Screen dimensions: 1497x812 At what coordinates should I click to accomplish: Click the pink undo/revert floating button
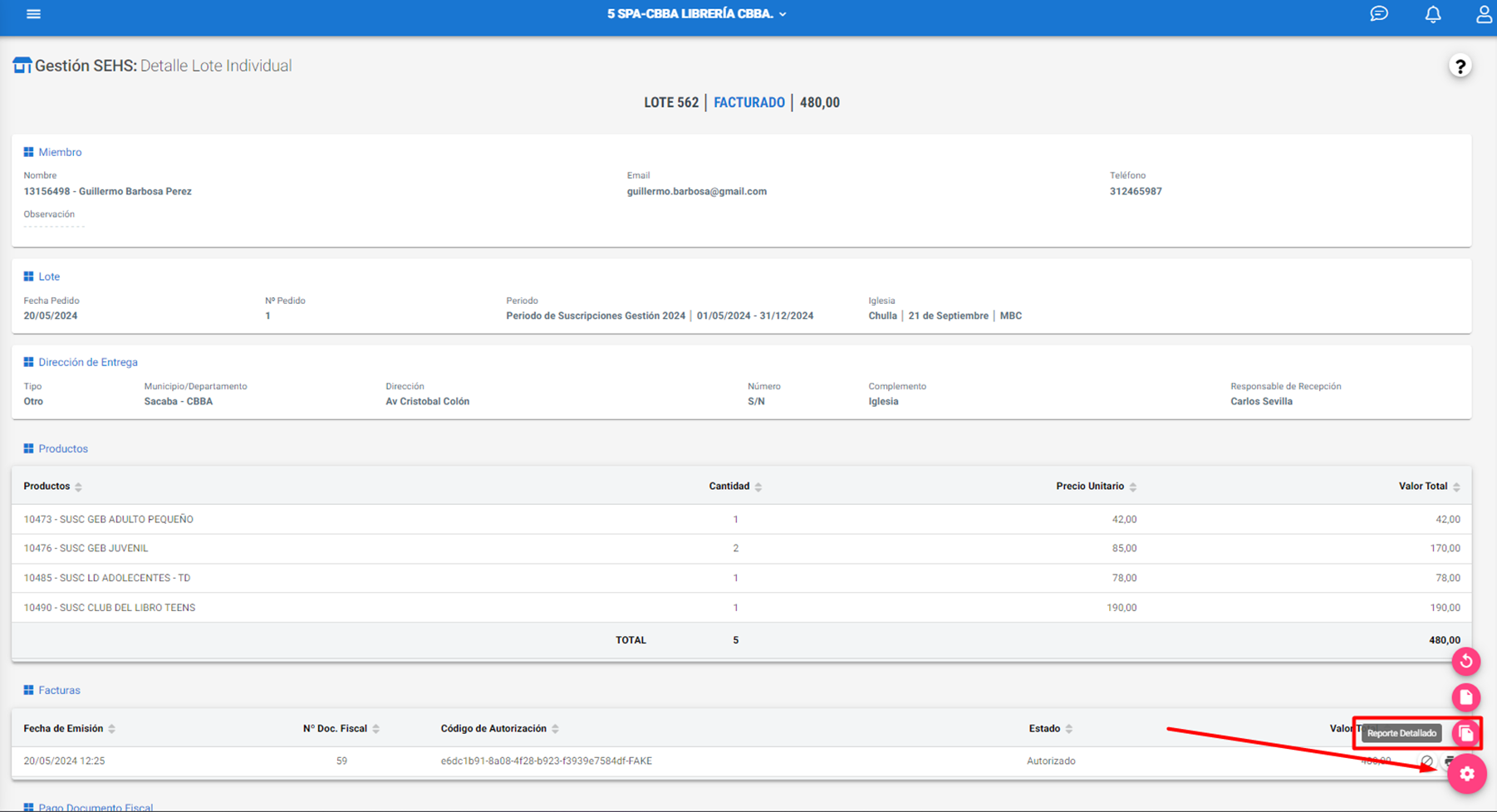tap(1466, 662)
